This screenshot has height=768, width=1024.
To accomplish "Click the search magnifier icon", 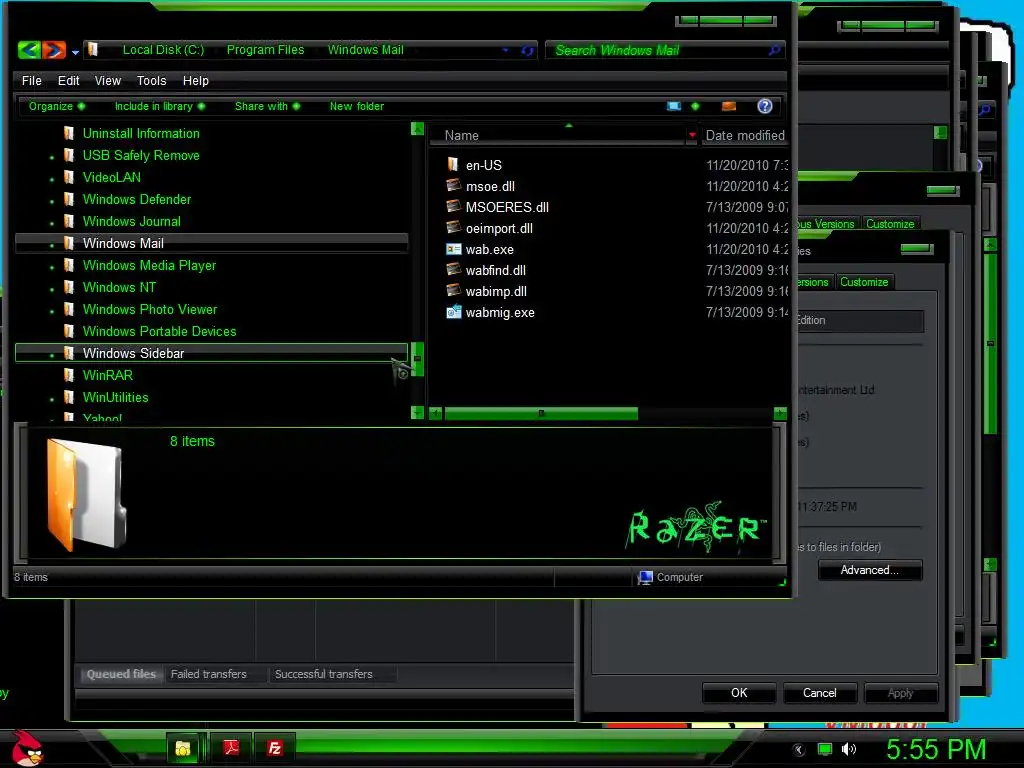I will point(775,50).
